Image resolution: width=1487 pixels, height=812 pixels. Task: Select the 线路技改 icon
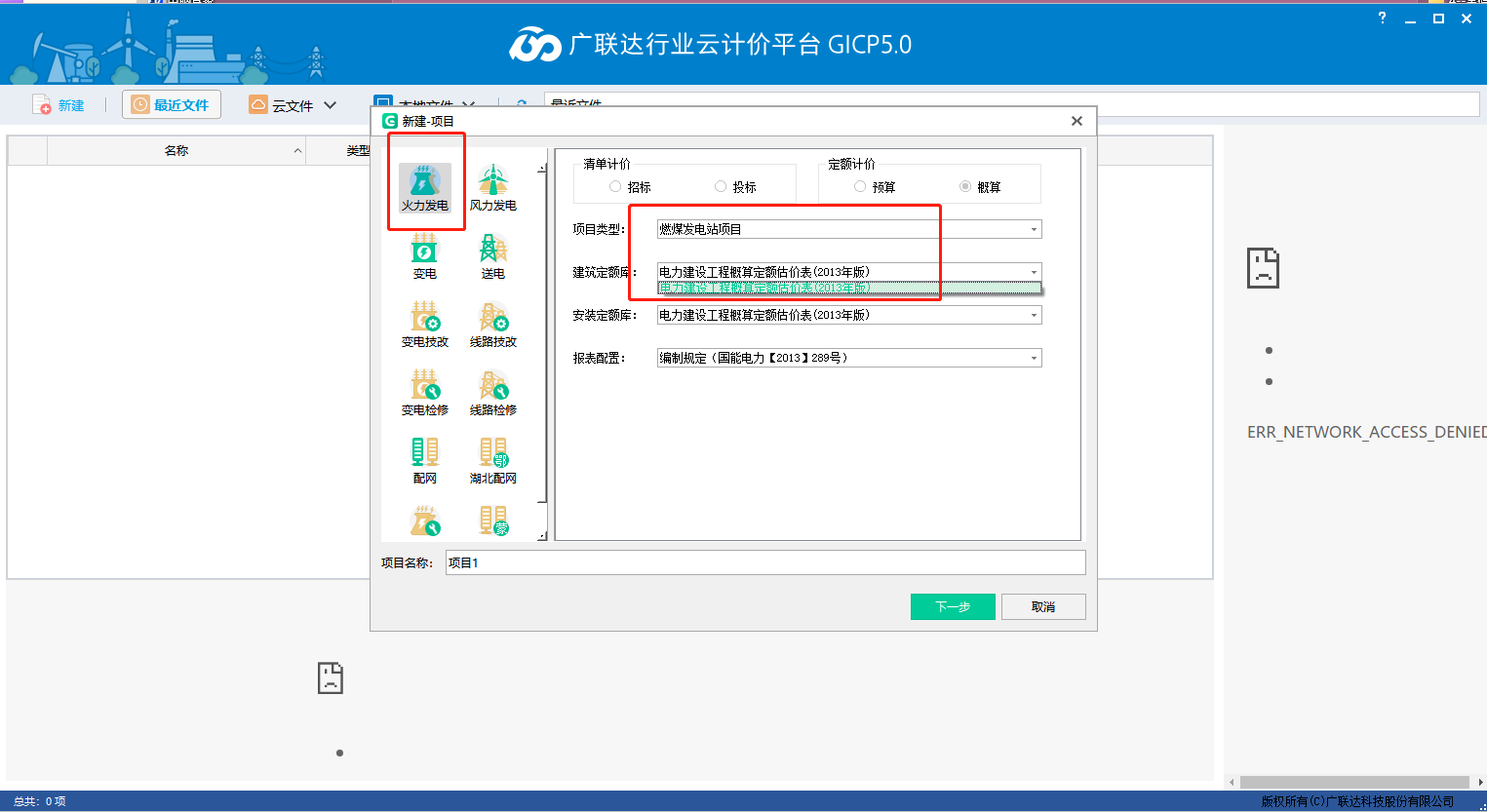coord(492,325)
